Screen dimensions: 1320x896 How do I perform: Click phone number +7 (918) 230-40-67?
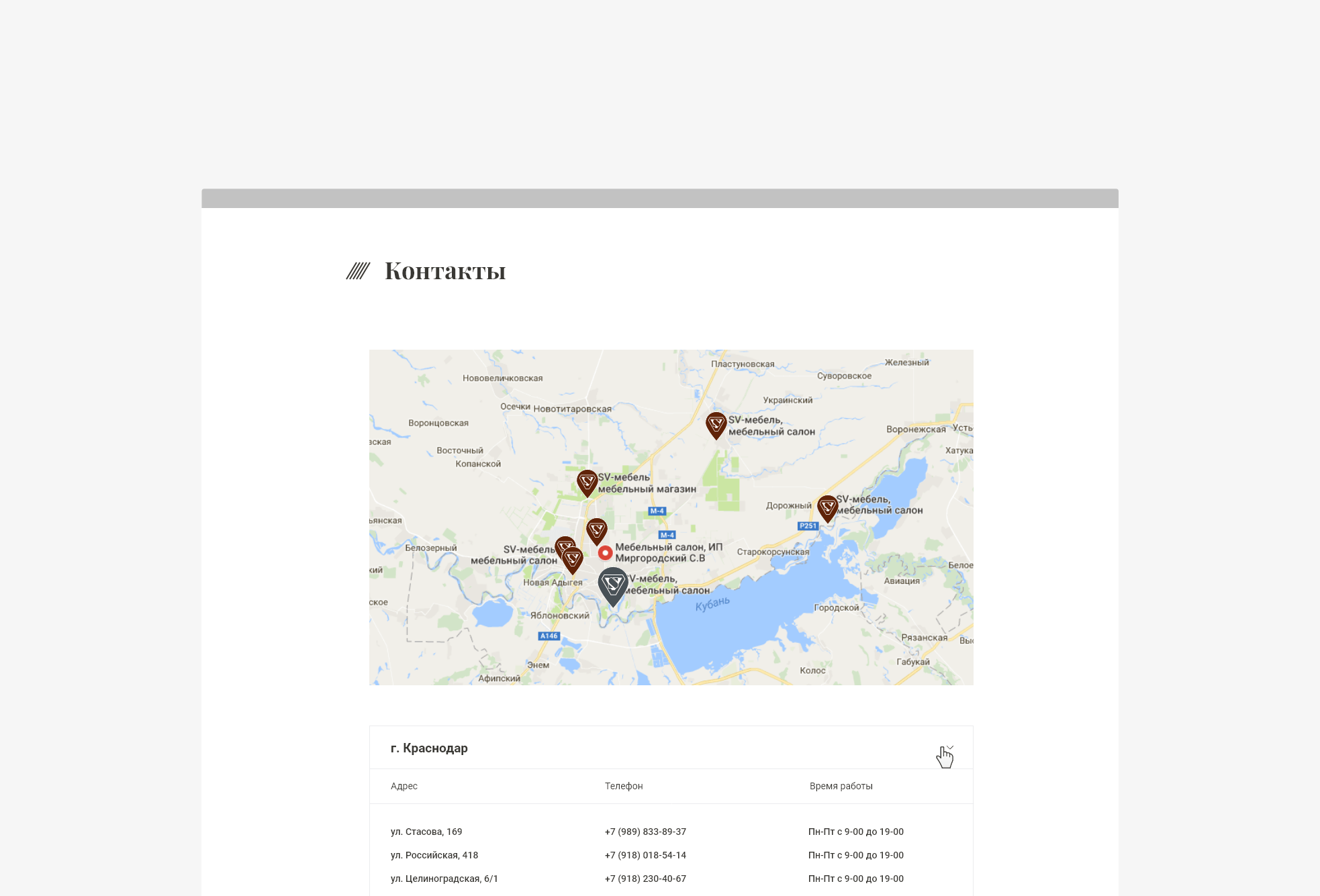point(645,879)
